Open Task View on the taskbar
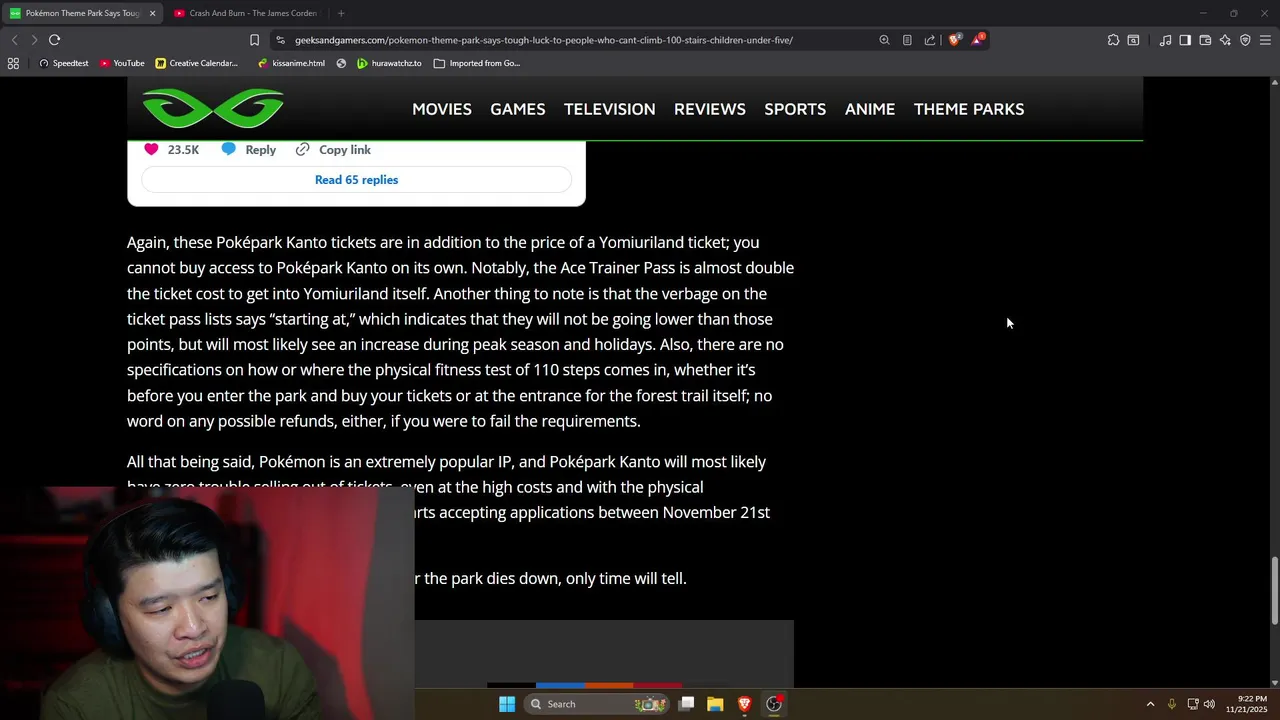This screenshot has width=1280, height=720. (x=687, y=704)
